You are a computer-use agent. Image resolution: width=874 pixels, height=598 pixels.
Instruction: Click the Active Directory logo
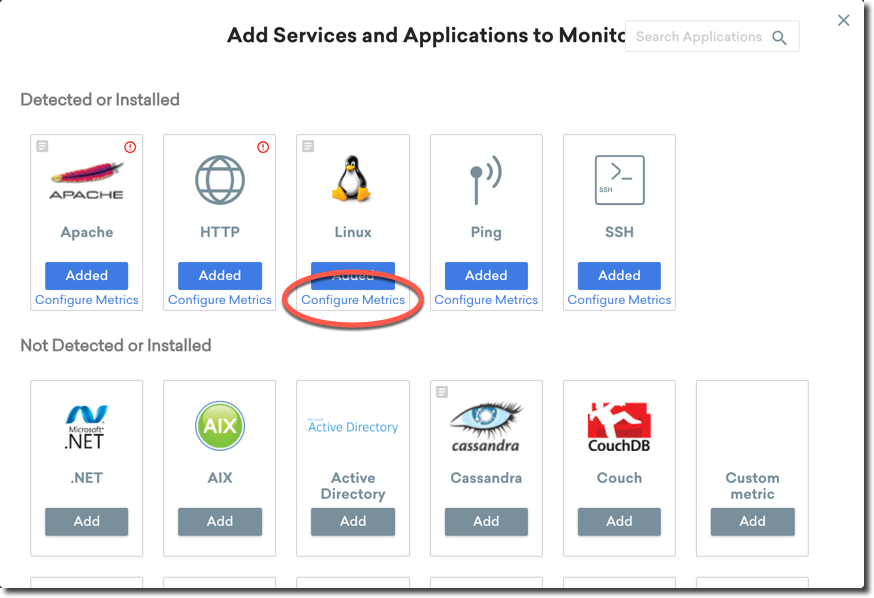pos(353,426)
